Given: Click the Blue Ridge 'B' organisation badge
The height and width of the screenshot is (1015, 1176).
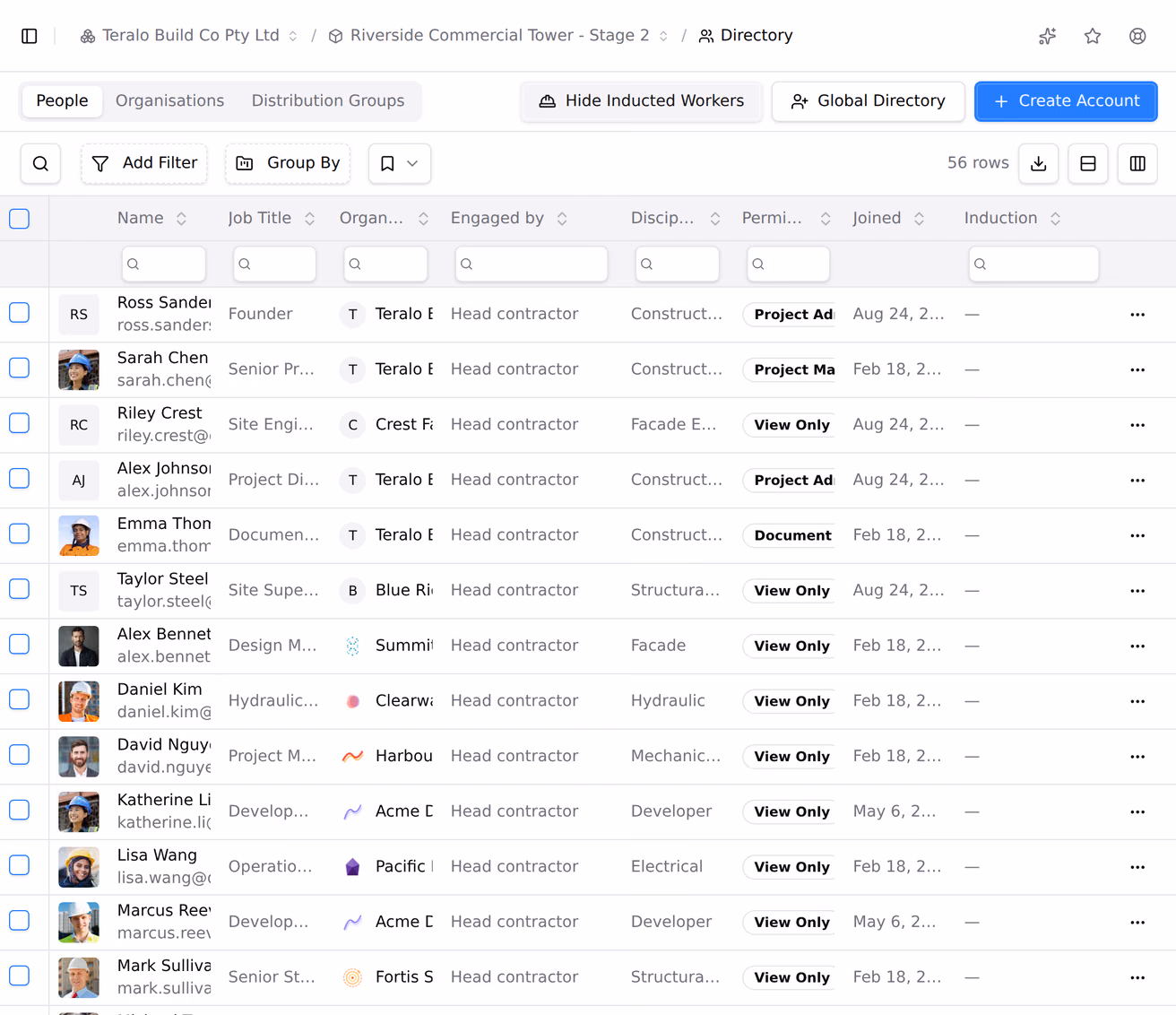Looking at the screenshot, I should pos(353,591).
